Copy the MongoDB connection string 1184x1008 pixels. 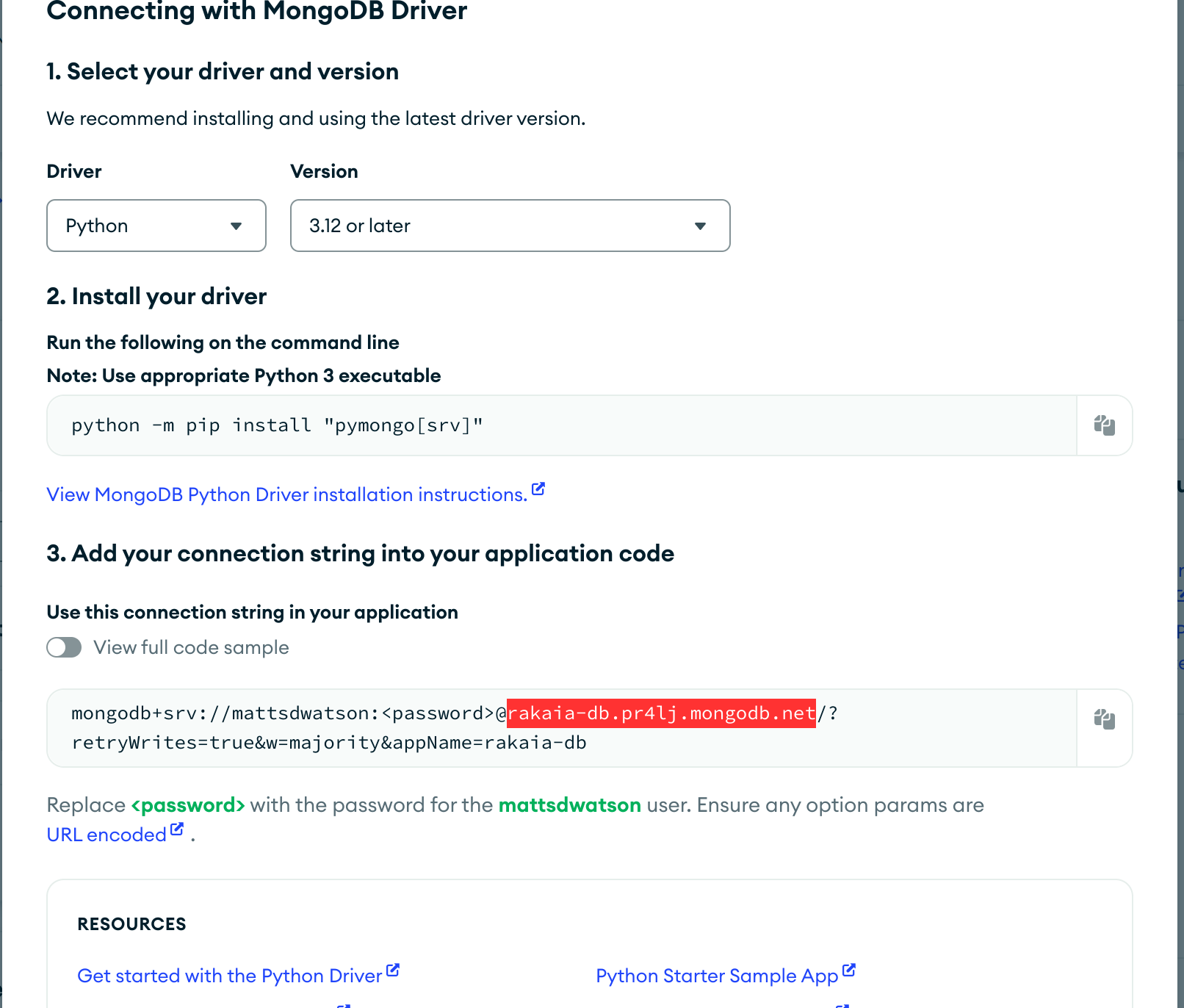1104,719
